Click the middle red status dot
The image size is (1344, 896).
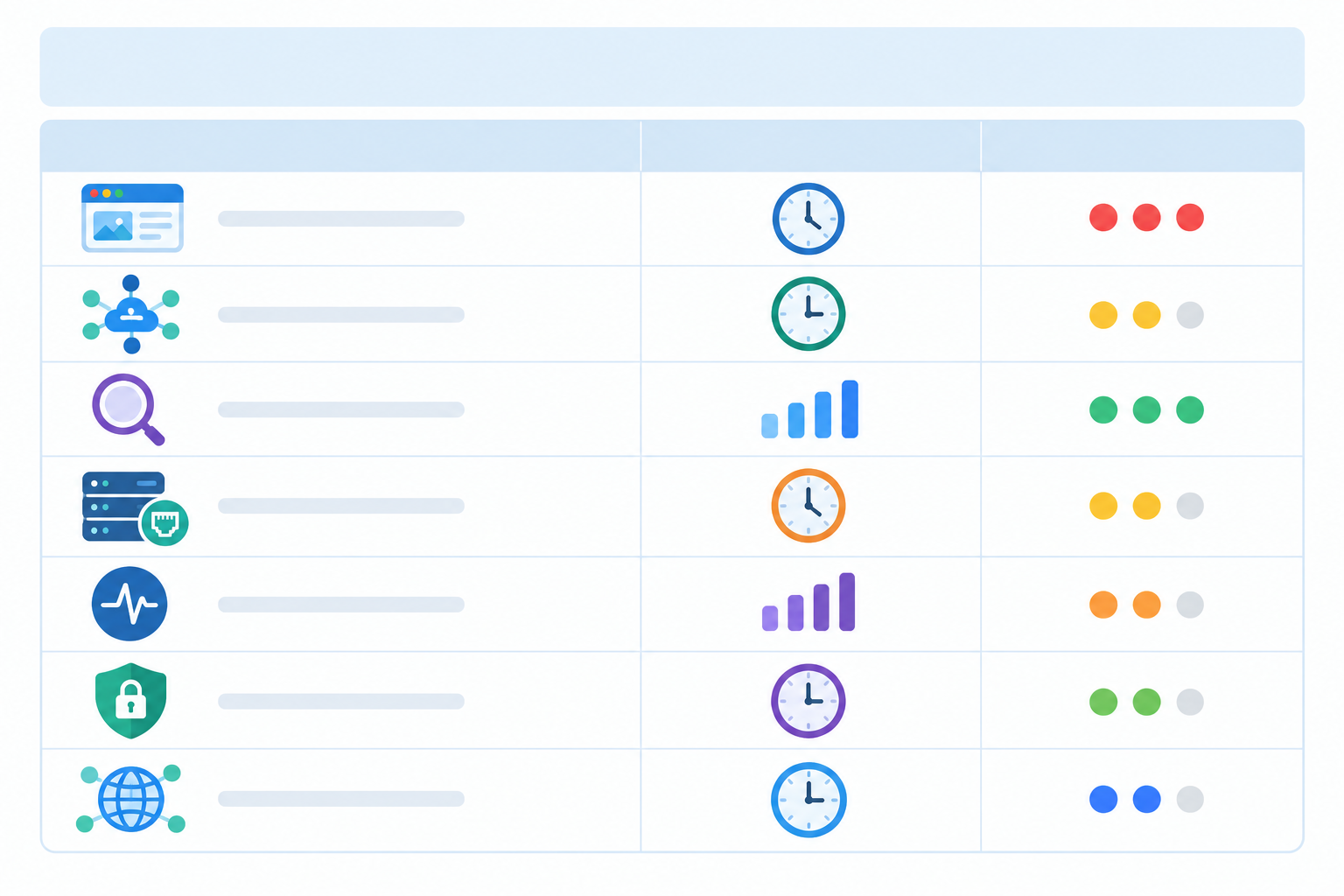point(1146,218)
